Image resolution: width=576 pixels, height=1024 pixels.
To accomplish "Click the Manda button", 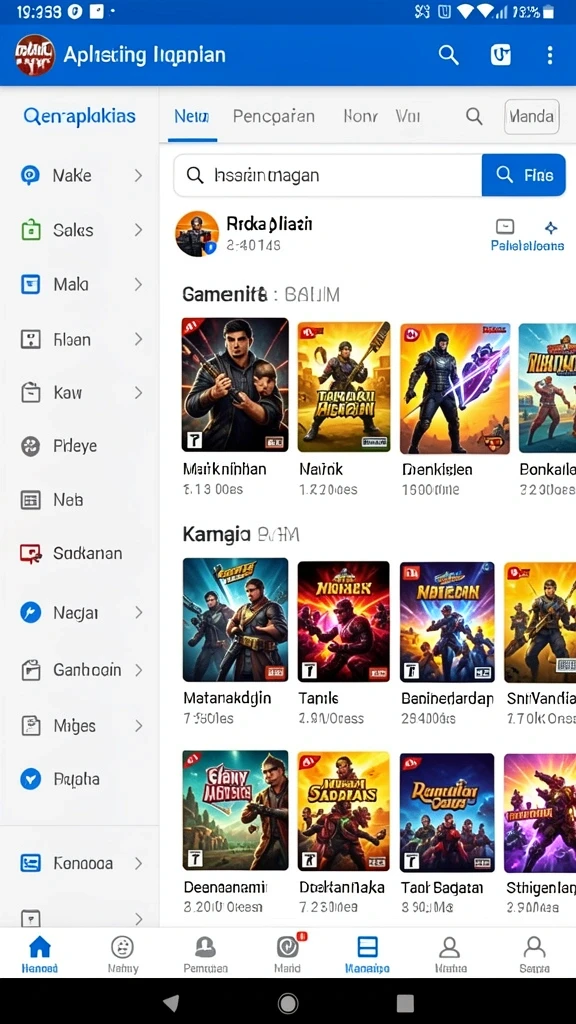I will pyautogui.click(x=532, y=117).
